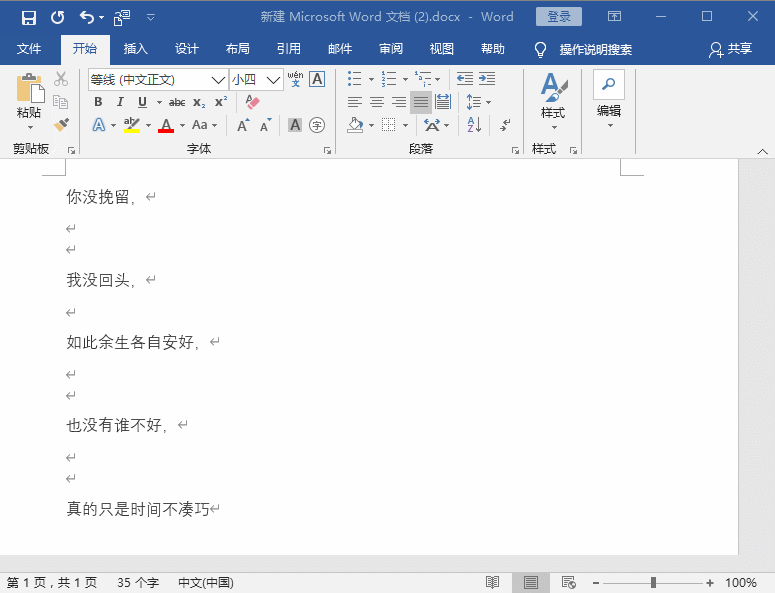The image size is (775, 593).
Task: Insert enclosed character icon
Action: tap(317, 125)
